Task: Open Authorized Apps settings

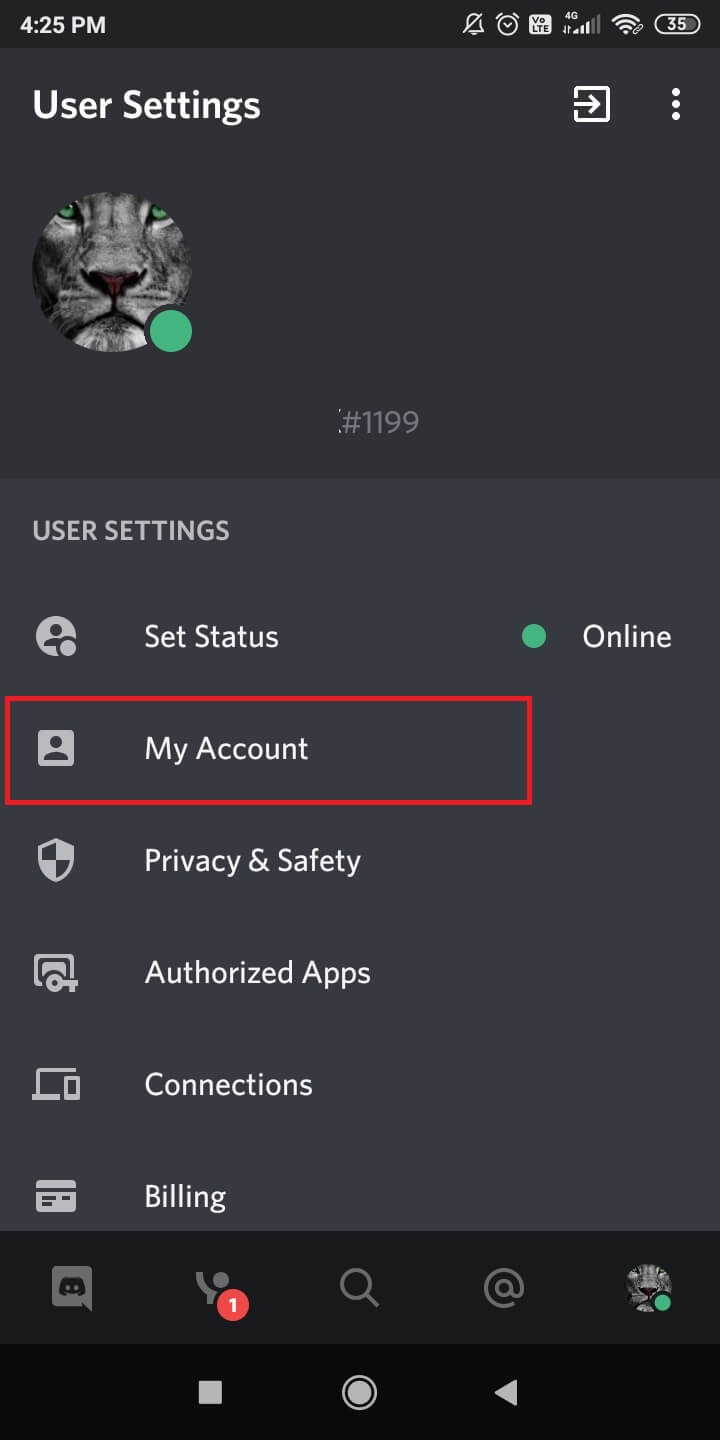Action: click(x=360, y=972)
